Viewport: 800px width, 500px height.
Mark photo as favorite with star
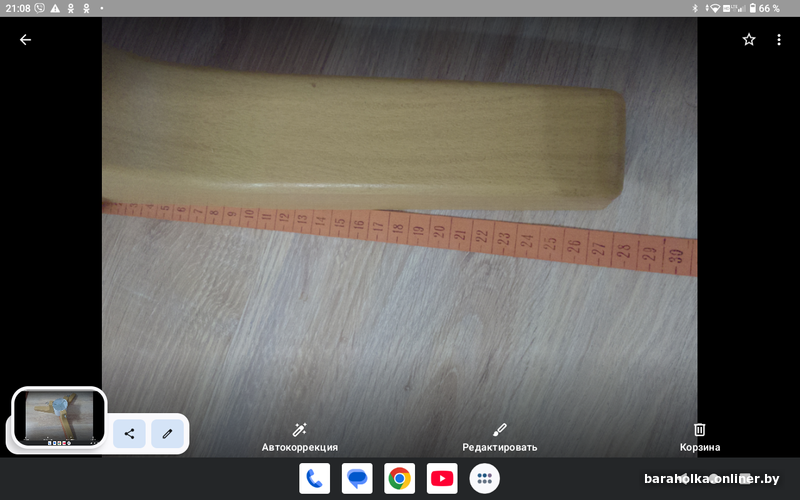click(748, 40)
